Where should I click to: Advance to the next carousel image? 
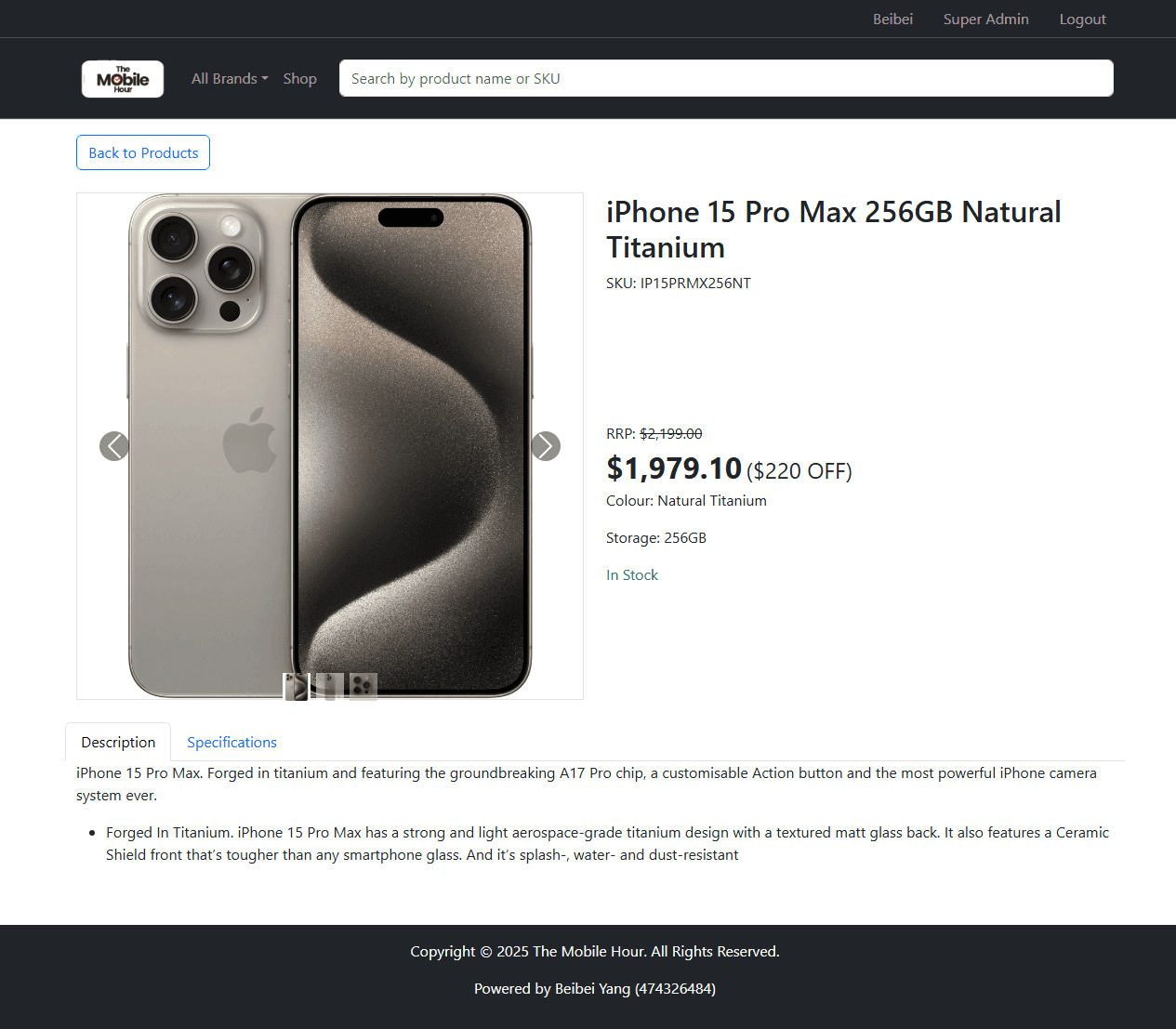[x=546, y=446]
